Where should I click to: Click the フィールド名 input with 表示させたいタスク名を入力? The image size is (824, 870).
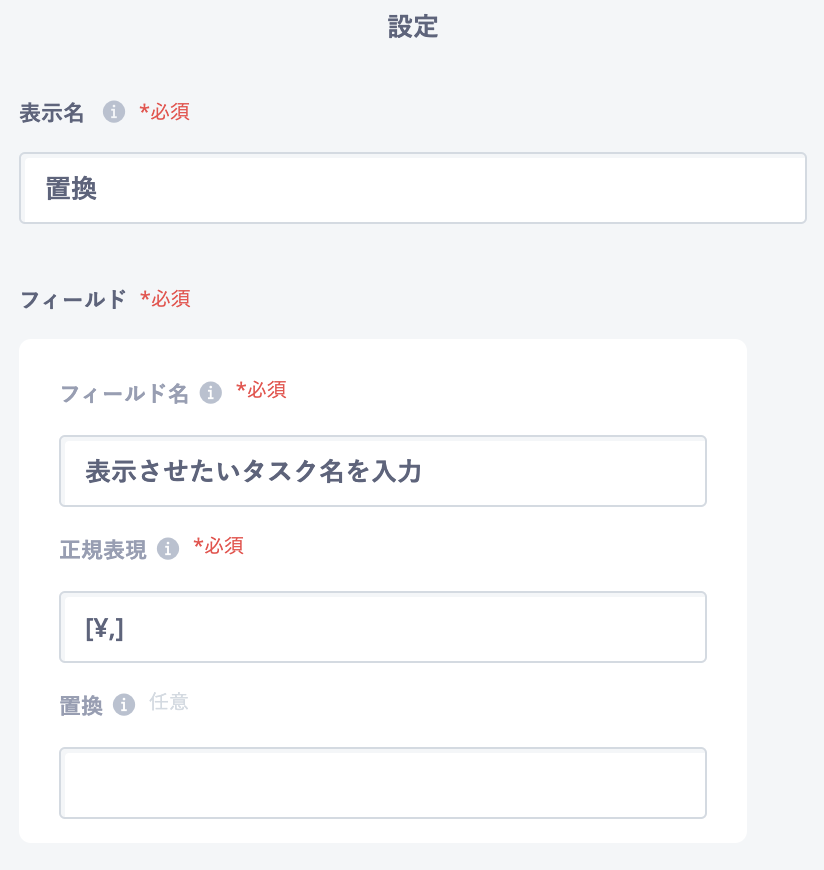[383, 471]
